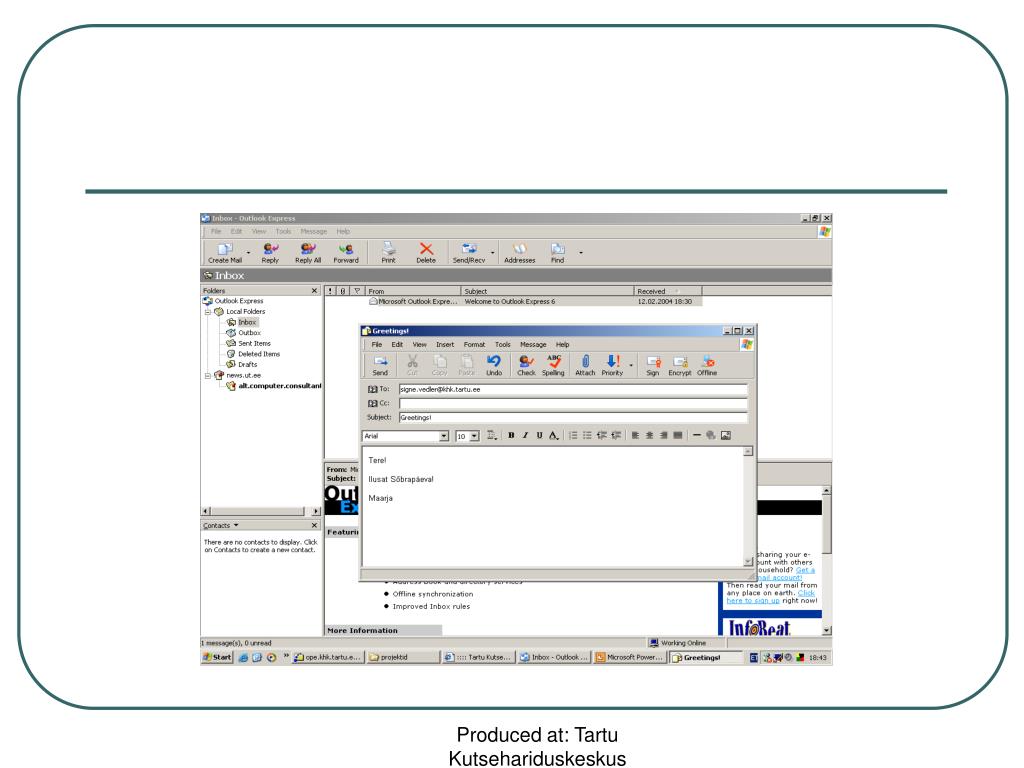1024x768 pixels.
Task: Open the Arial font dropdown
Action: pos(444,436)
